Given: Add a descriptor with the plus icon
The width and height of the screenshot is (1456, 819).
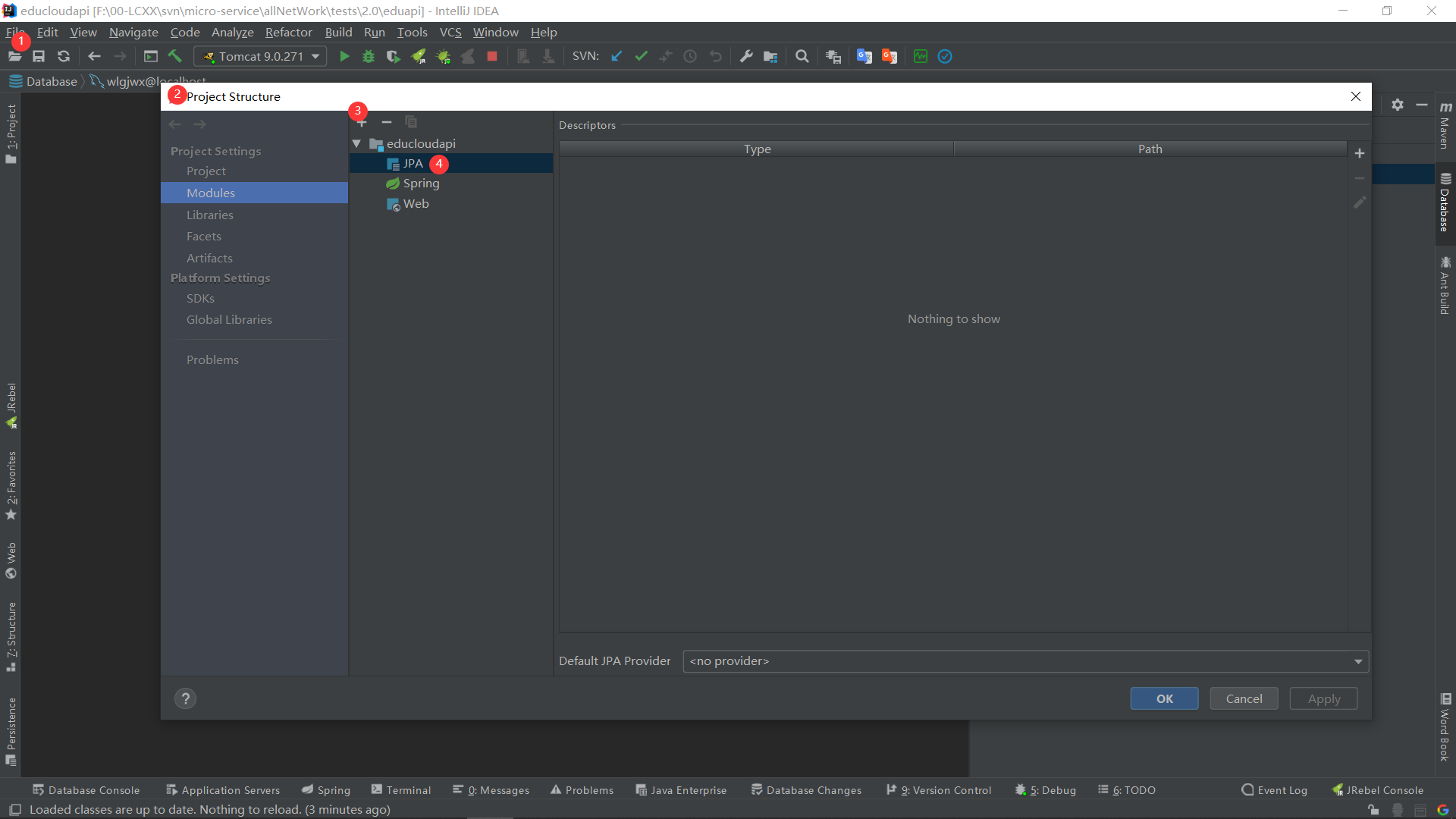Looking at the screenshot, I should [1360, 153].
